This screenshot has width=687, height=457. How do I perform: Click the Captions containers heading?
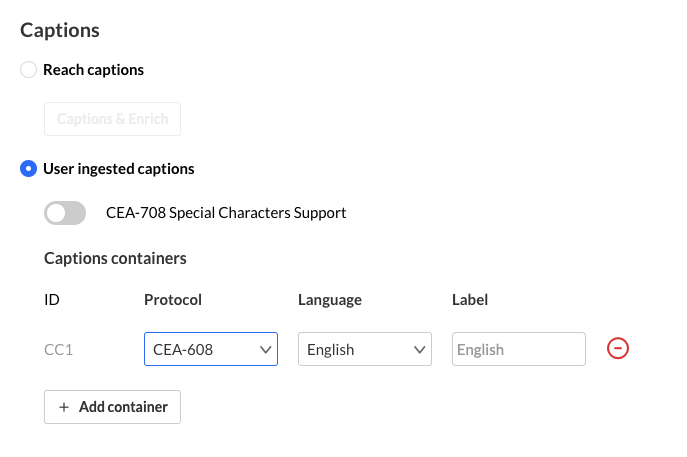click(115, 258)
